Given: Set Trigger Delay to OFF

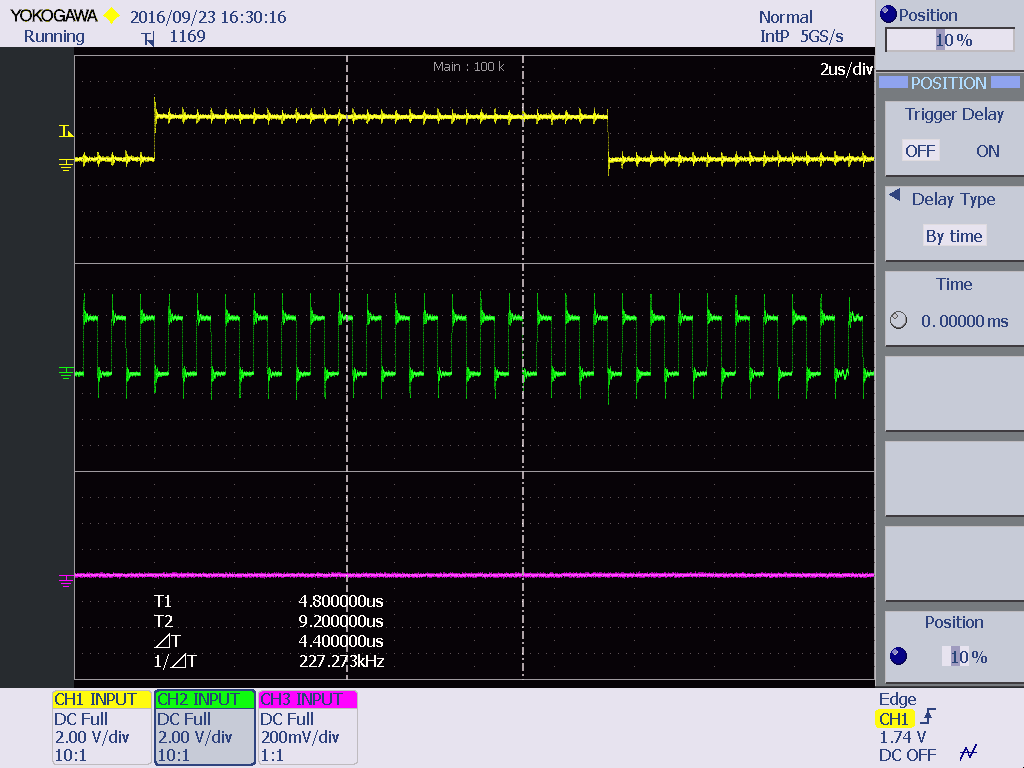Looking at the screenshot, I should pos(920,151).
